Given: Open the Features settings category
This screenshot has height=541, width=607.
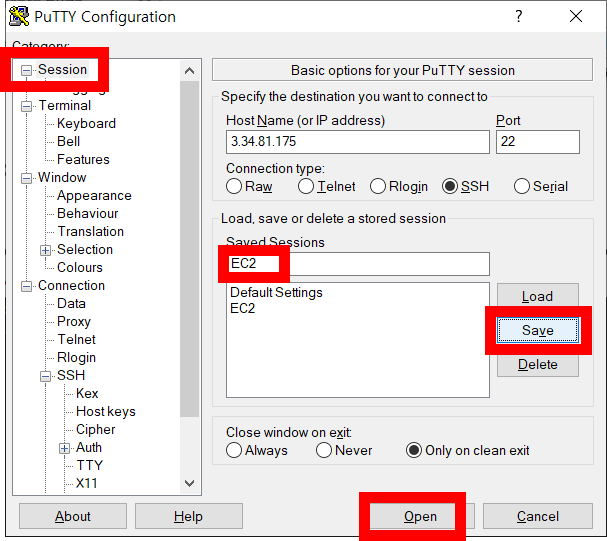Looking at the screenshot, I should (83, 159).
